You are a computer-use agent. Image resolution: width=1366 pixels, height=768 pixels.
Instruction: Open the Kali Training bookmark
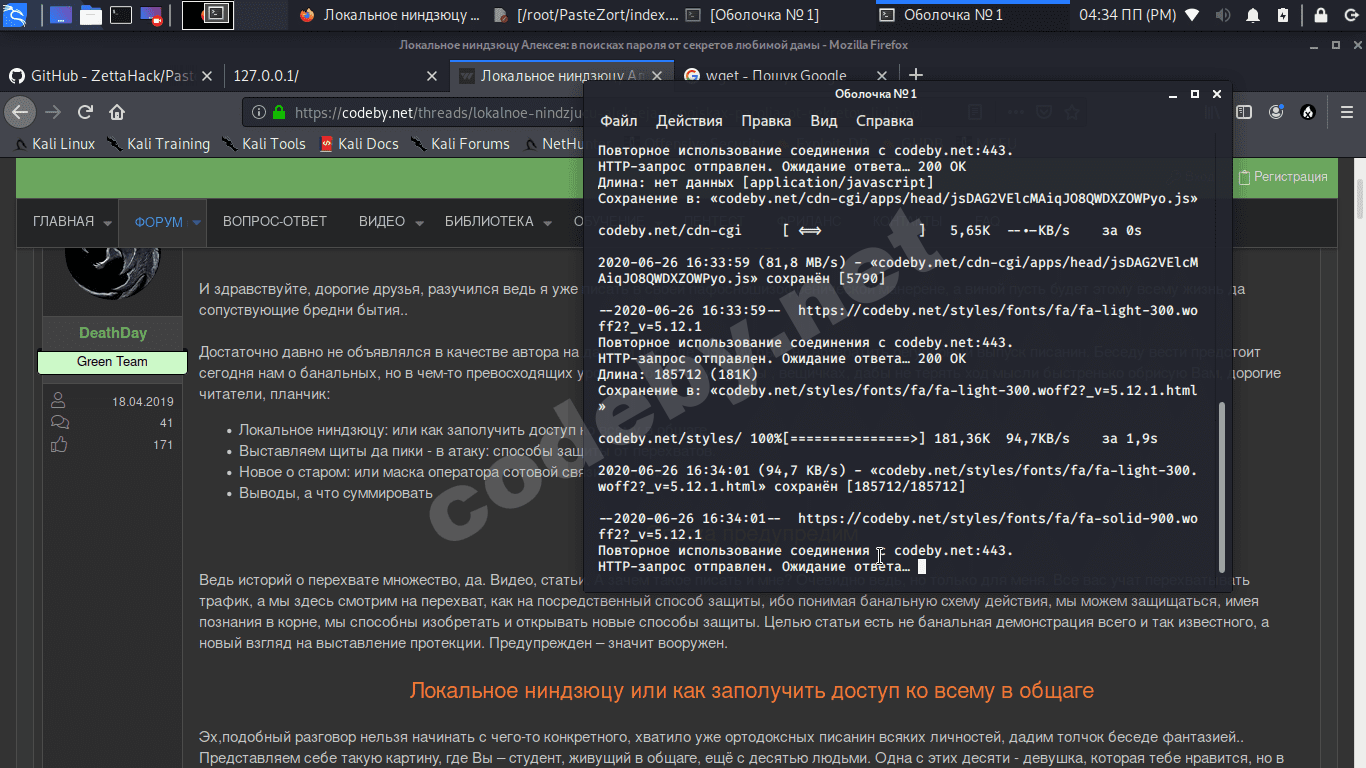tap(158, 144)
